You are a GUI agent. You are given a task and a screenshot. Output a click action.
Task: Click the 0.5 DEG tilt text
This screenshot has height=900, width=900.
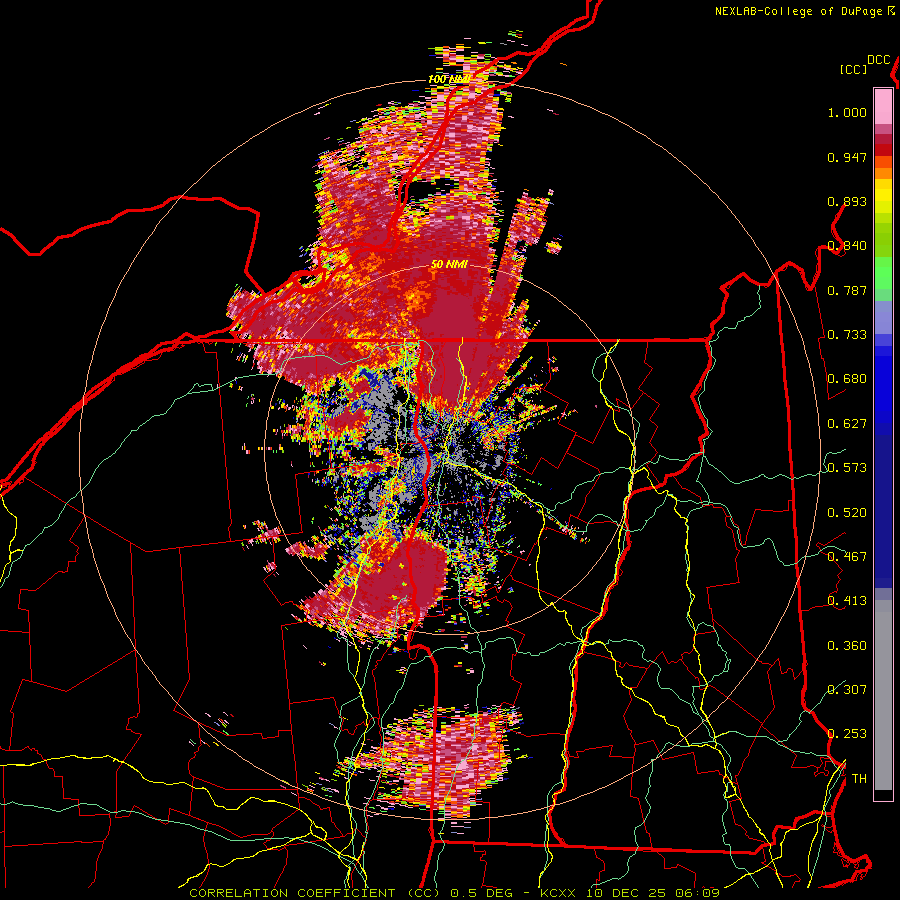pos(480,893)
